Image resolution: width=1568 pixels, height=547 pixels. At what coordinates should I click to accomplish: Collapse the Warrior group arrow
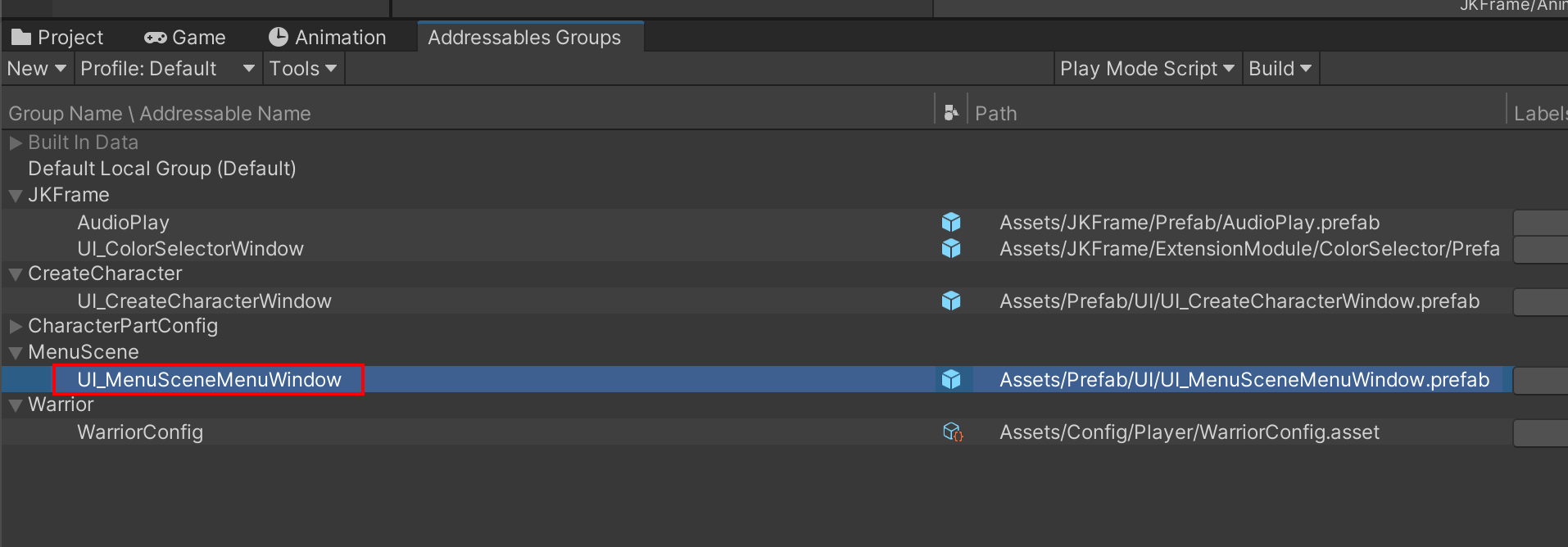pyautogui.click(x=16, y=405)
